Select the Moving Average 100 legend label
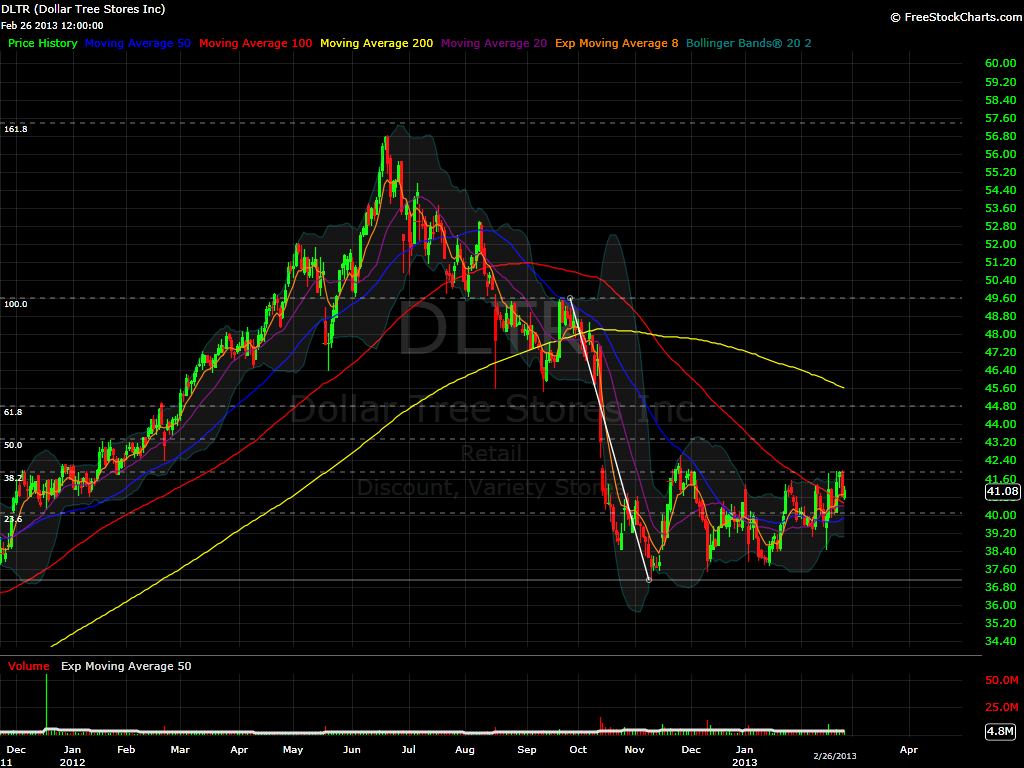 coord(255,43)
